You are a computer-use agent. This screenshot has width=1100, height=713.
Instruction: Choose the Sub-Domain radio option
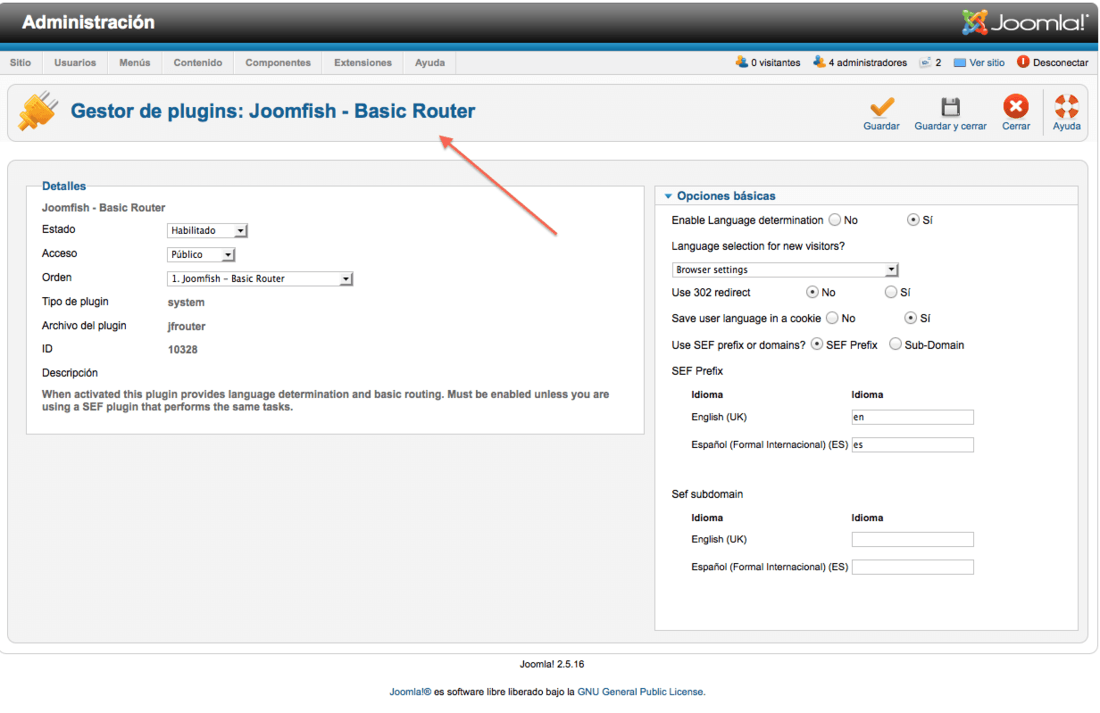[895, 344]
